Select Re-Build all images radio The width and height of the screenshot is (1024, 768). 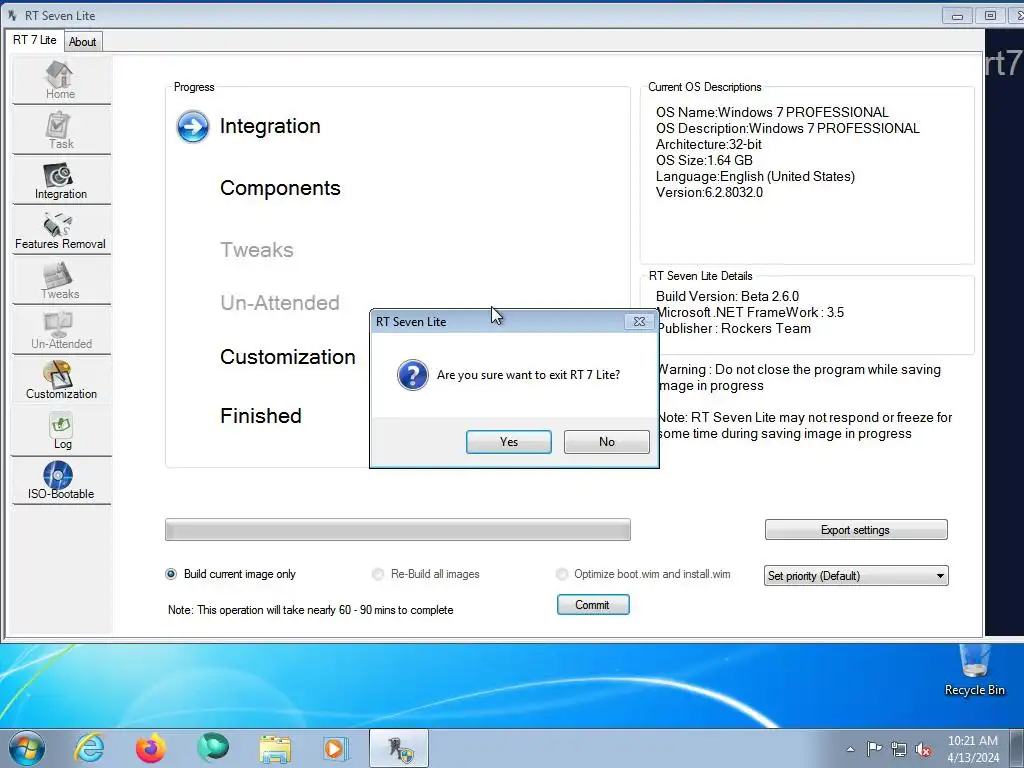click(377, 574)
